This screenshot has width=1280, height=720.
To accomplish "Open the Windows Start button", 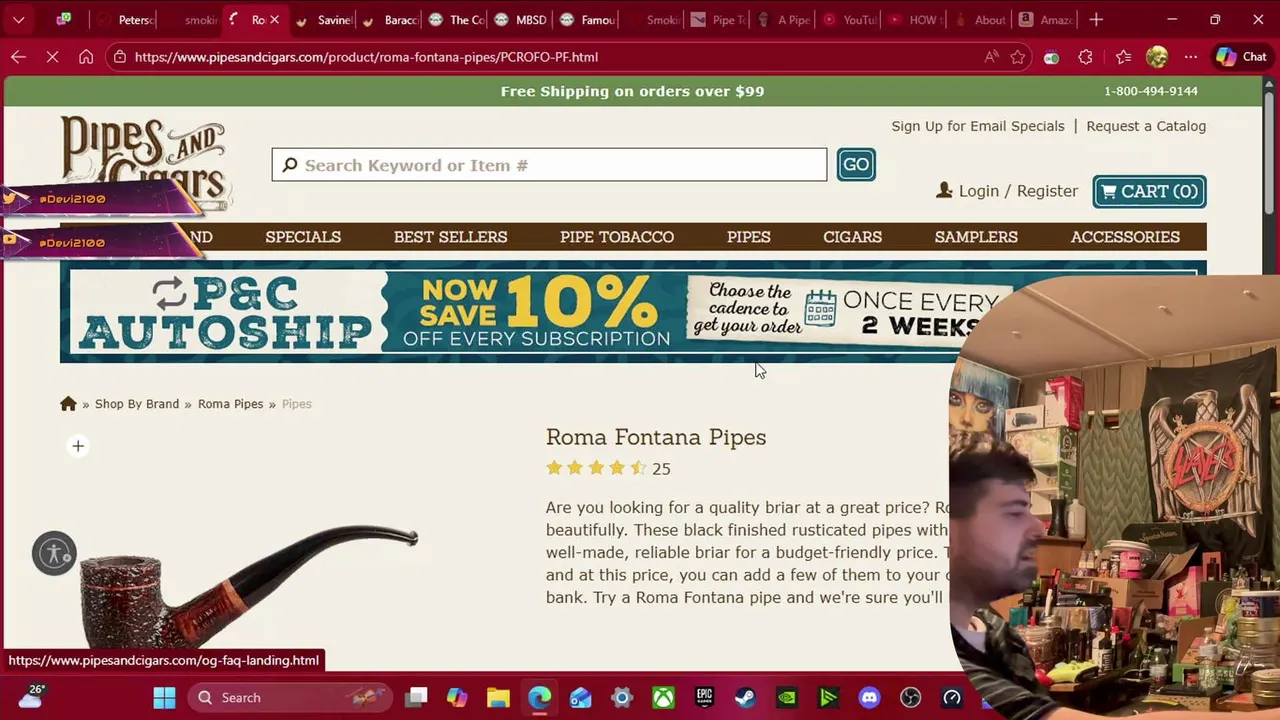I will [164, 697].
